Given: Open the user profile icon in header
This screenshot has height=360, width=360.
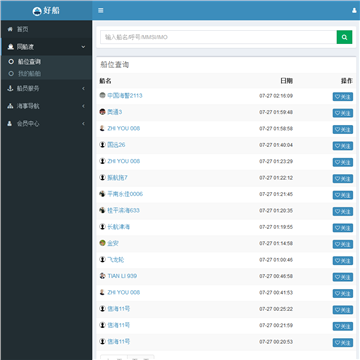Looking at the screenshot, I should click(x=354, y=11).
